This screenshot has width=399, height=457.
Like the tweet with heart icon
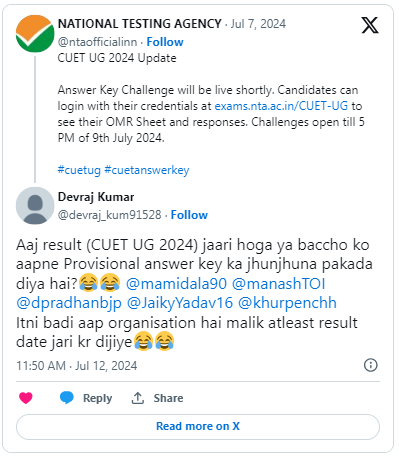tap(26, 398)
